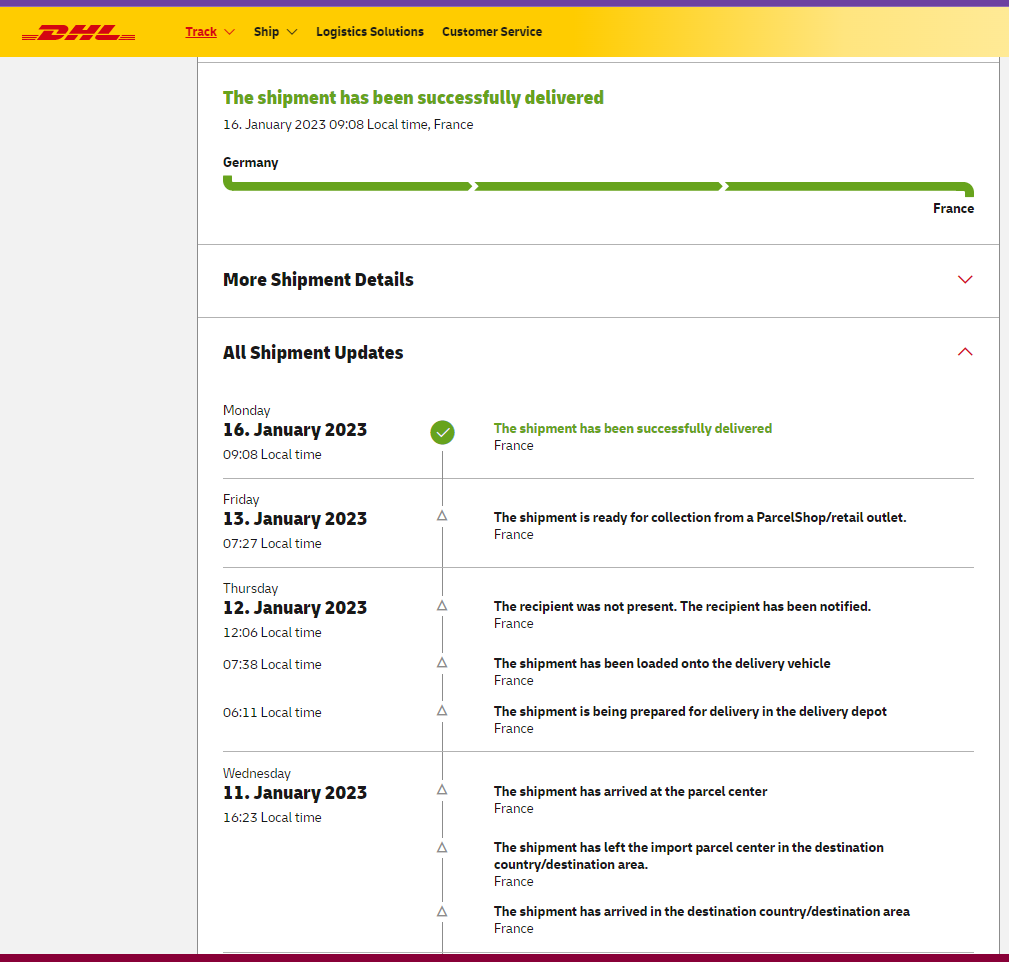Image resolution: width=1009 pixels, height=962 pixels.
Task: Click triangle marker for delivery depot preparation
Action: click(x=442, y=711)
